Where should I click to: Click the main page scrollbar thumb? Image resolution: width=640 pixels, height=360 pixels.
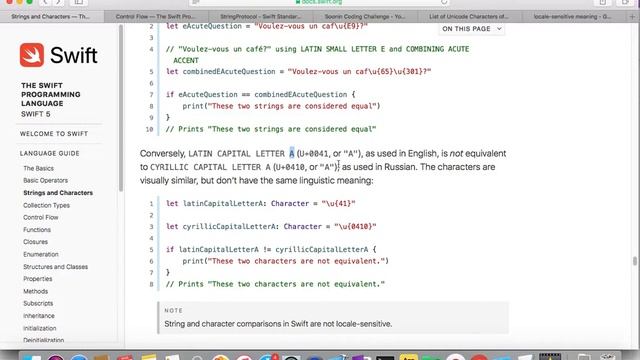tap(635, 260)
